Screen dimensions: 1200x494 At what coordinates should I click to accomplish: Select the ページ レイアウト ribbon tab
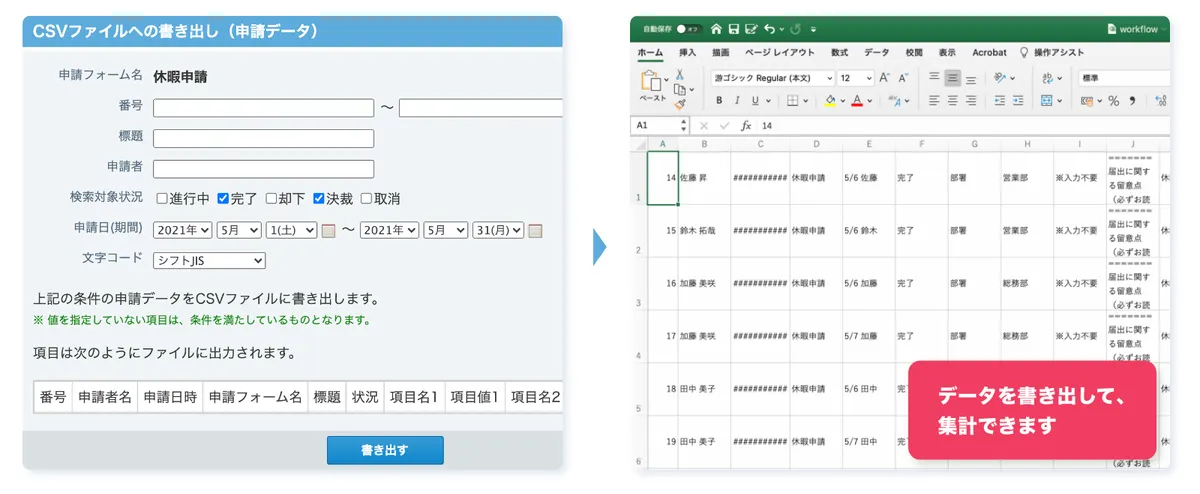tap(780, 52)
